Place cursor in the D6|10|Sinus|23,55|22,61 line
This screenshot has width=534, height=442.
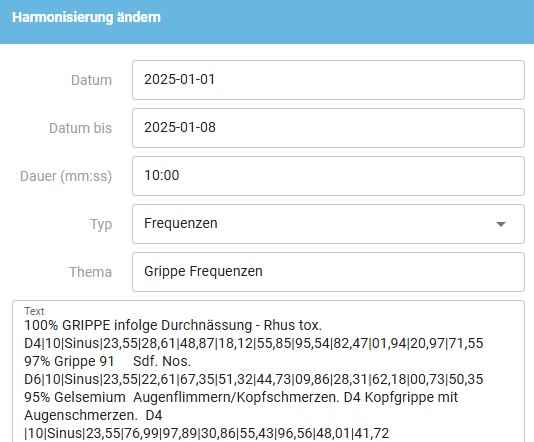(254, 379)
